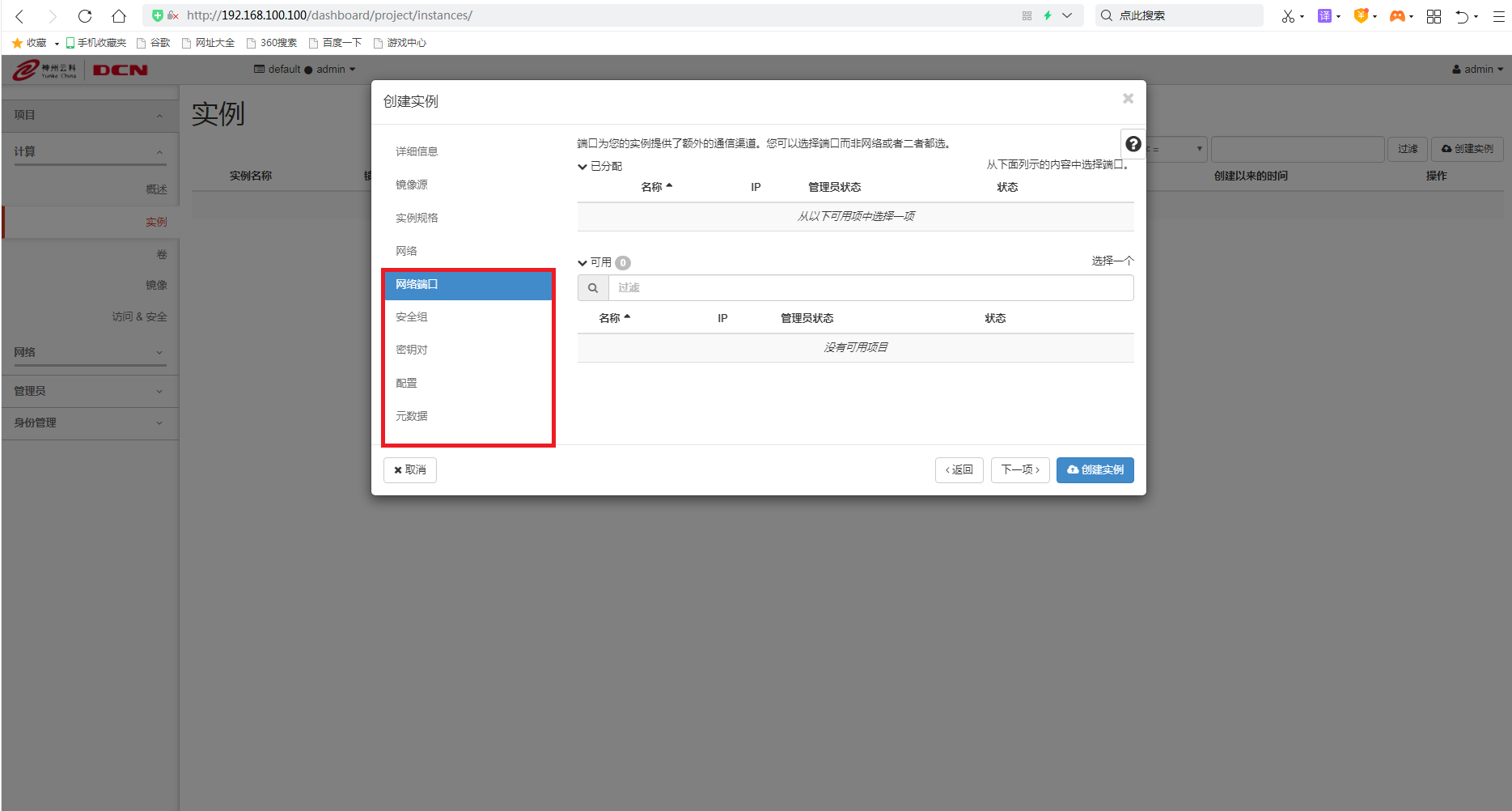The width and height of the screenshot is (1512, 811).
Task: Open the address bar dropdown arrow
Action: pos(1067,15)
